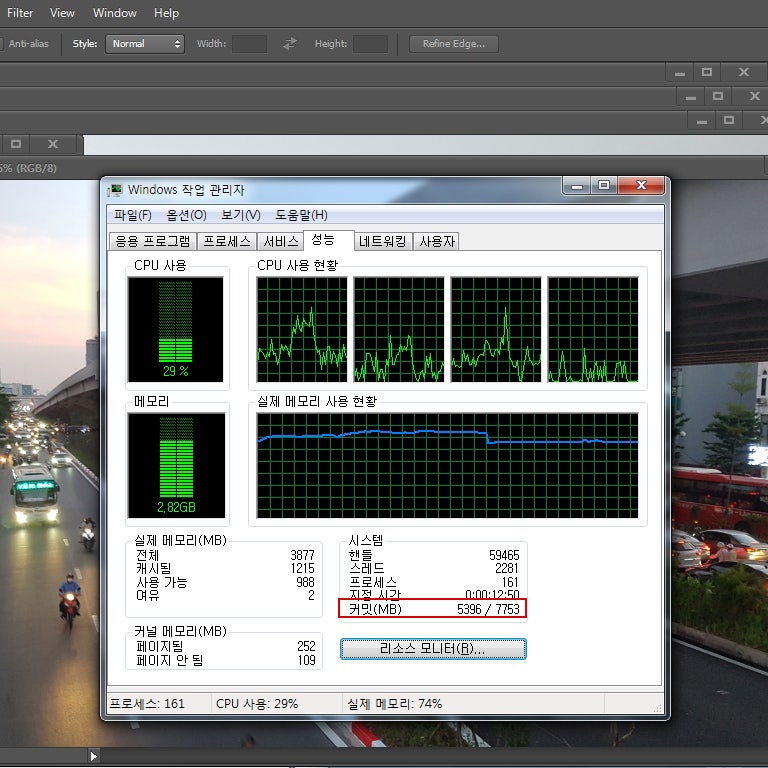
Task: Click the 리소스 모니터(R) button
Action: point(433,649)
